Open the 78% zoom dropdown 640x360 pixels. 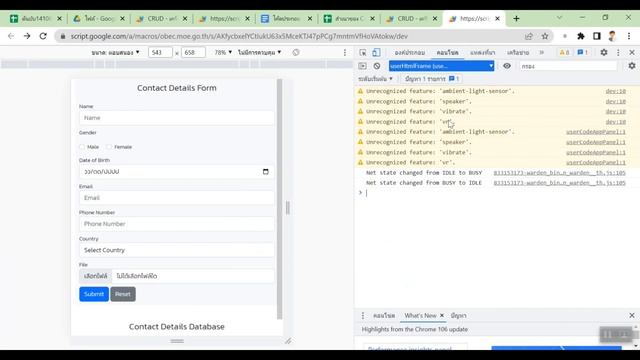tap(223, 52)
